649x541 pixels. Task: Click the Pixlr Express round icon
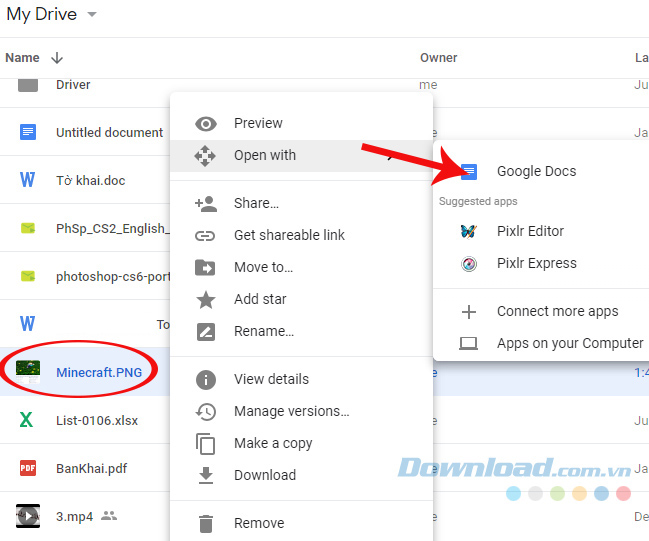(469, 264)
